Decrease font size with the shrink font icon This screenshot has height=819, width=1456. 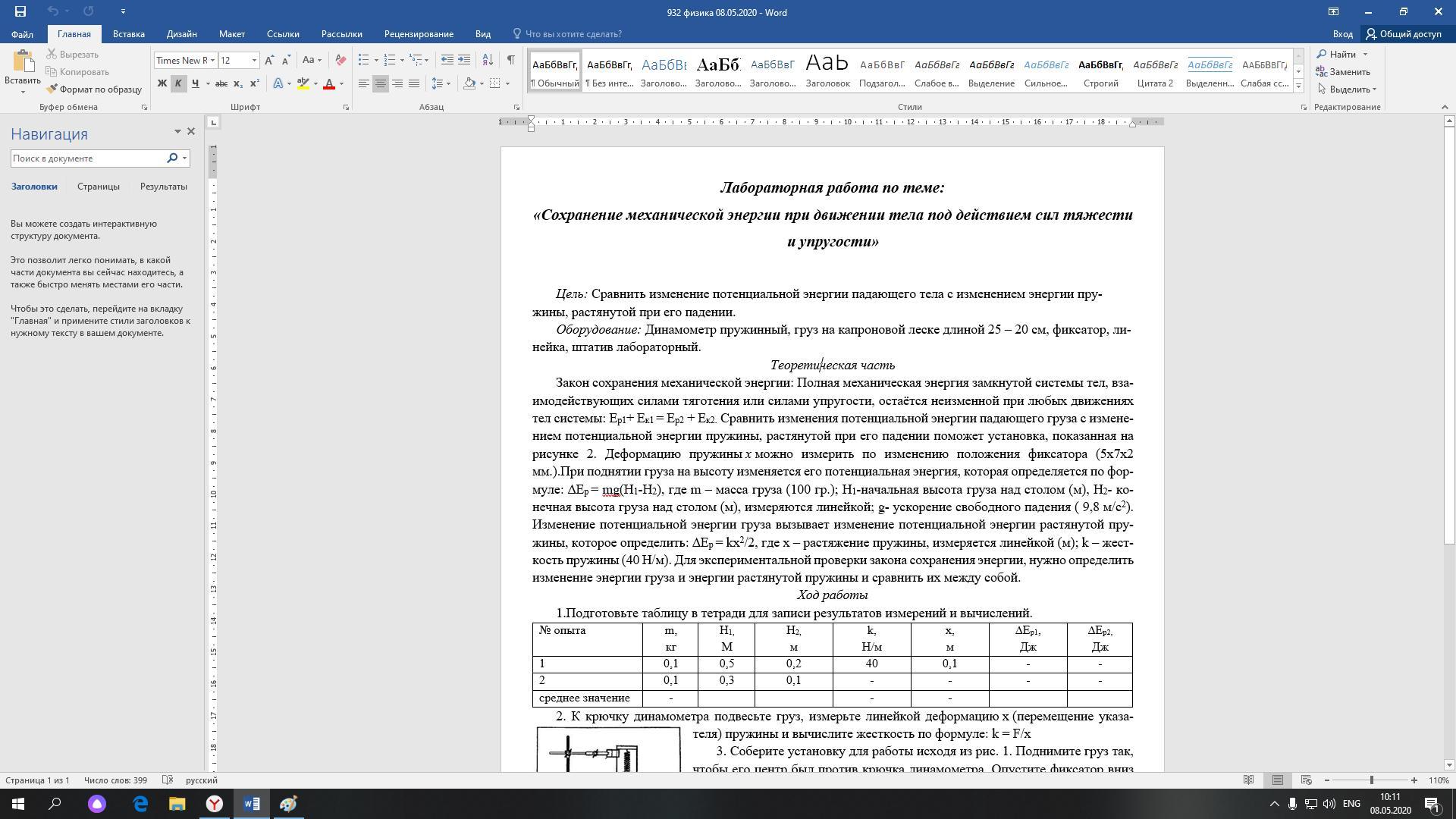(286, 60)
